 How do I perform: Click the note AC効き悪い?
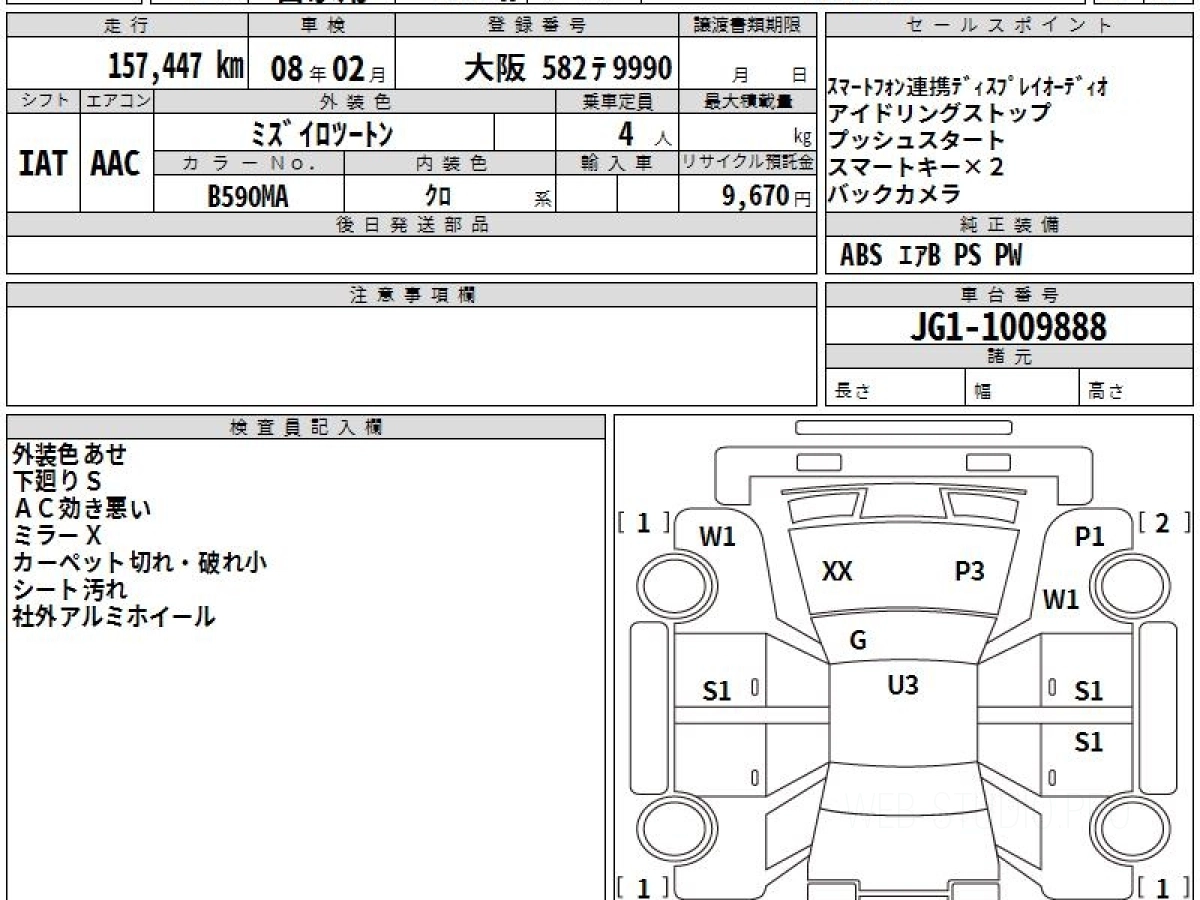click(x=82, y=509)
